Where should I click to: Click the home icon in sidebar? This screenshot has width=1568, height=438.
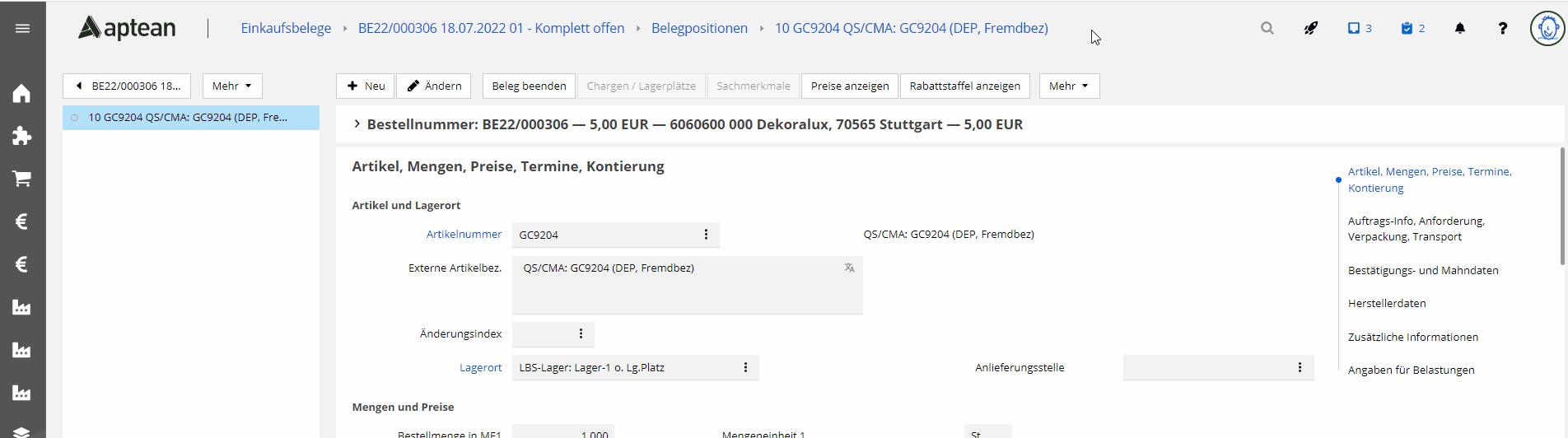(x=22, y=94)
